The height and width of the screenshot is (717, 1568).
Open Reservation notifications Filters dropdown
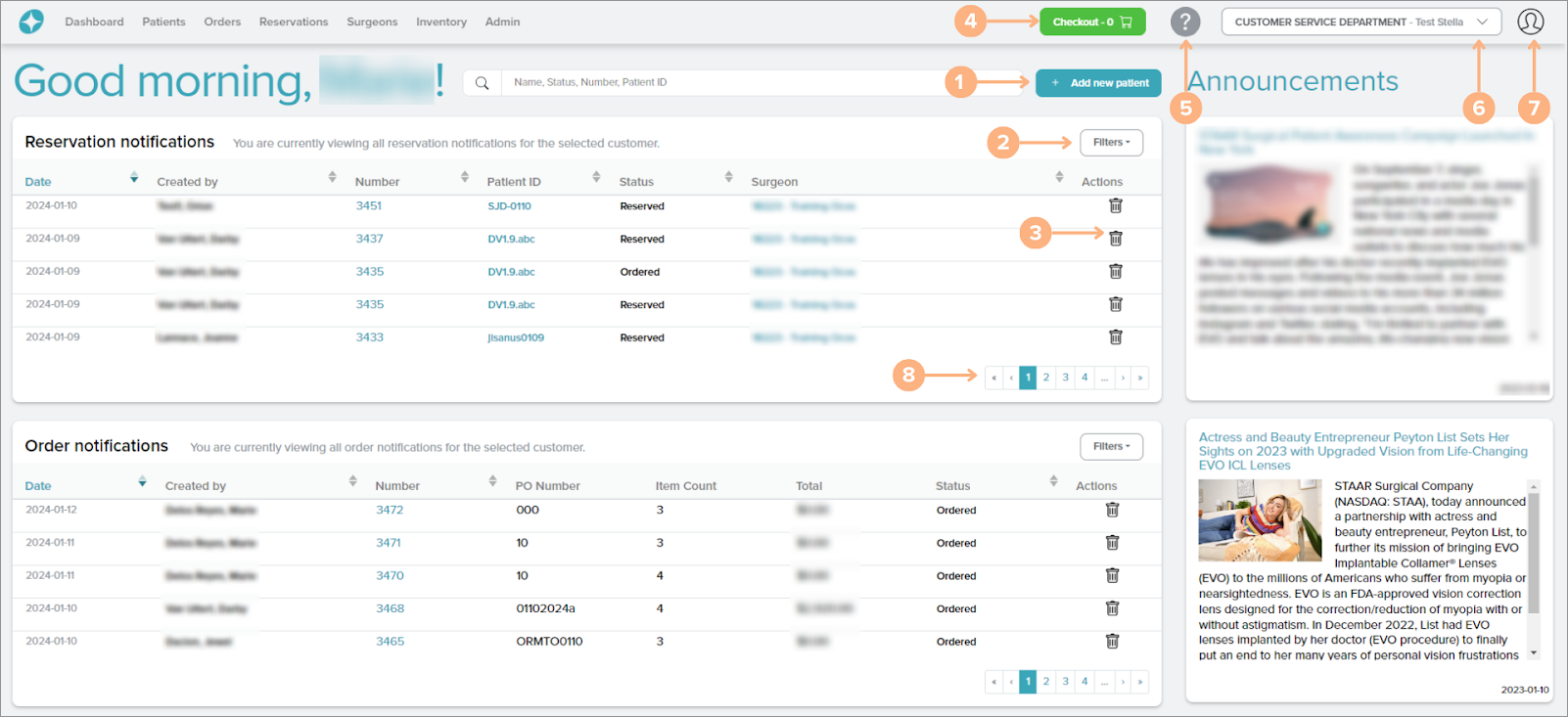click(1111, 143)
